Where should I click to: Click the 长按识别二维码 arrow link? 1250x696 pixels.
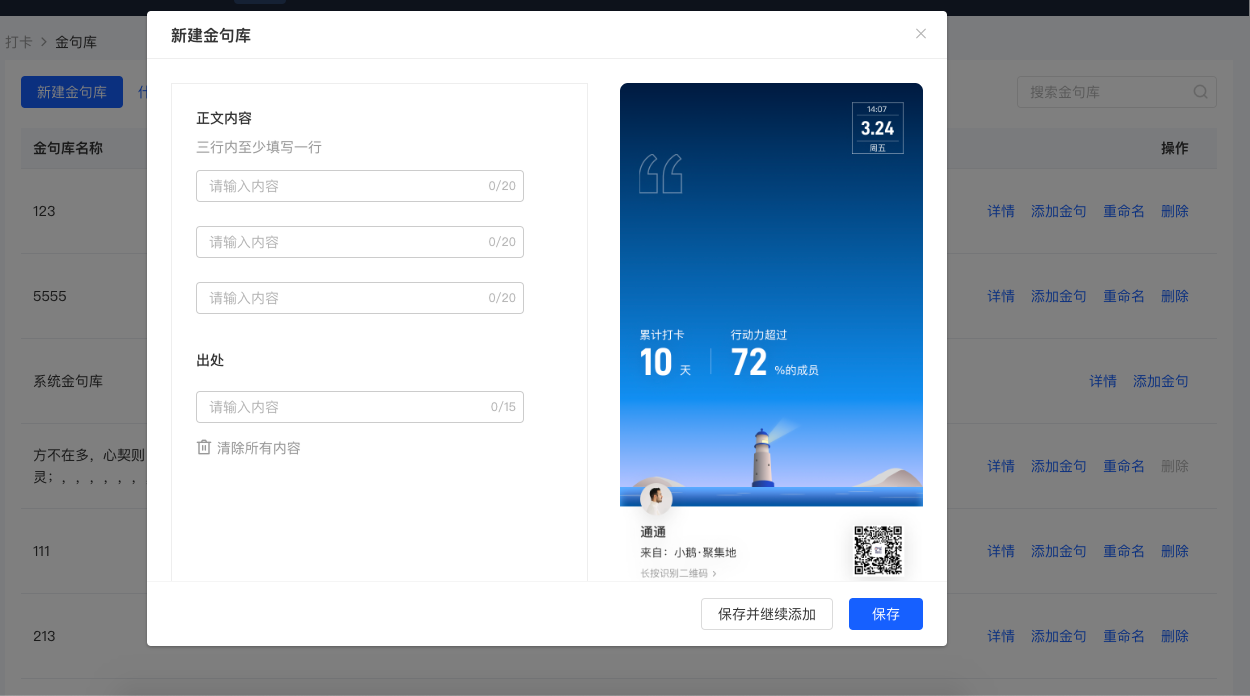(679, 574)
